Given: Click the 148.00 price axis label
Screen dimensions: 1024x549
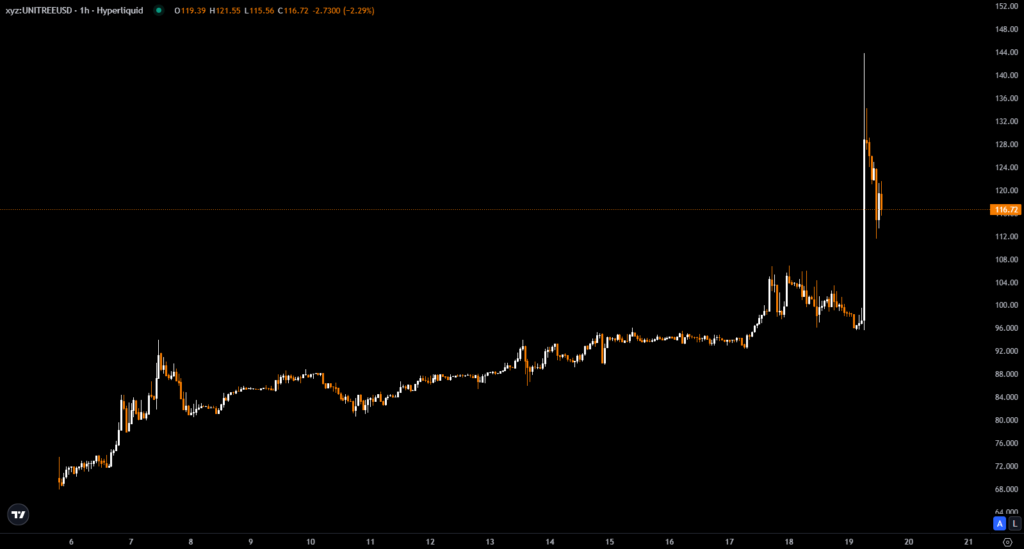Looking at the screenshot, I should (1006, 29).
